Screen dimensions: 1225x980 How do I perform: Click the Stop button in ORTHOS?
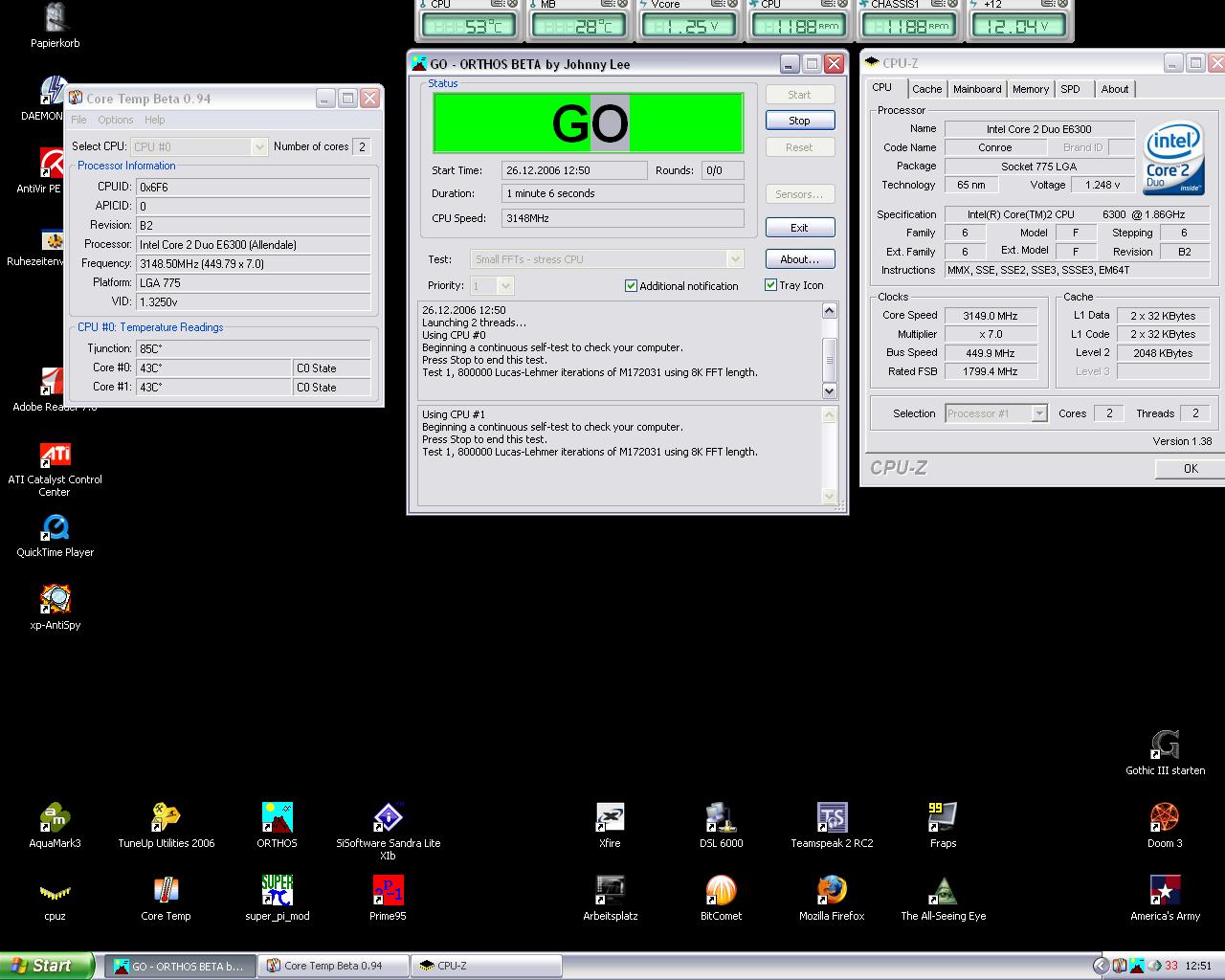[800, 121]
